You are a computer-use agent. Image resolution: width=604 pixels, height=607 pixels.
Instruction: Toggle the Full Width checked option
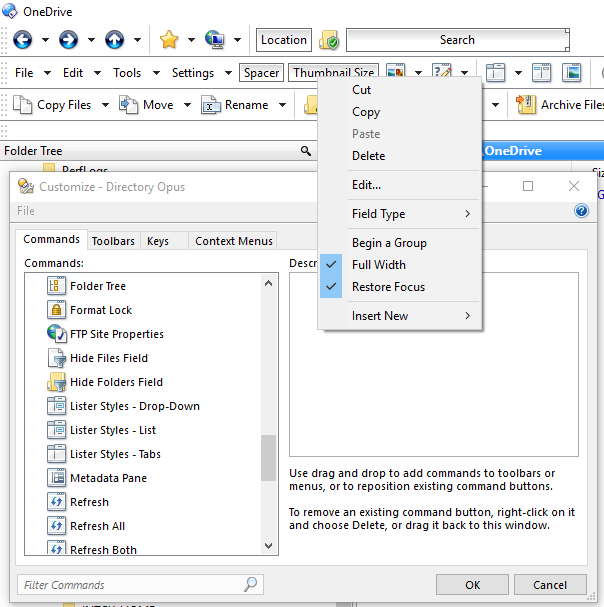click(400, 265)
